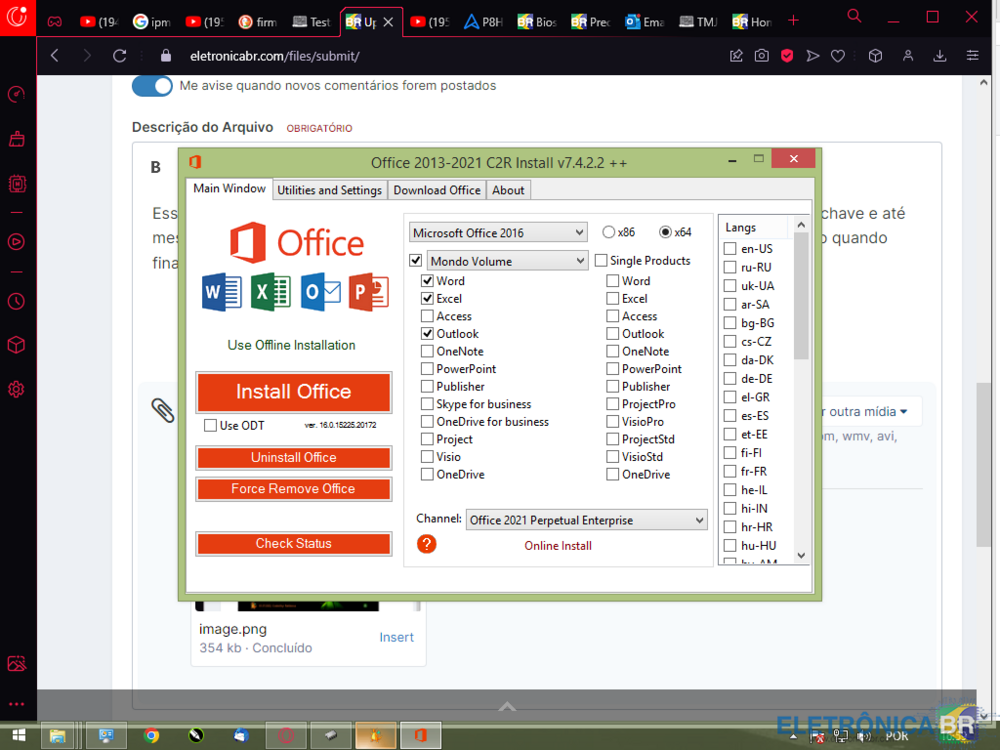Viewport: 1000px width, 750px height.
Task: Open the browser downloads icon
Action: click(x=940, y=56)
